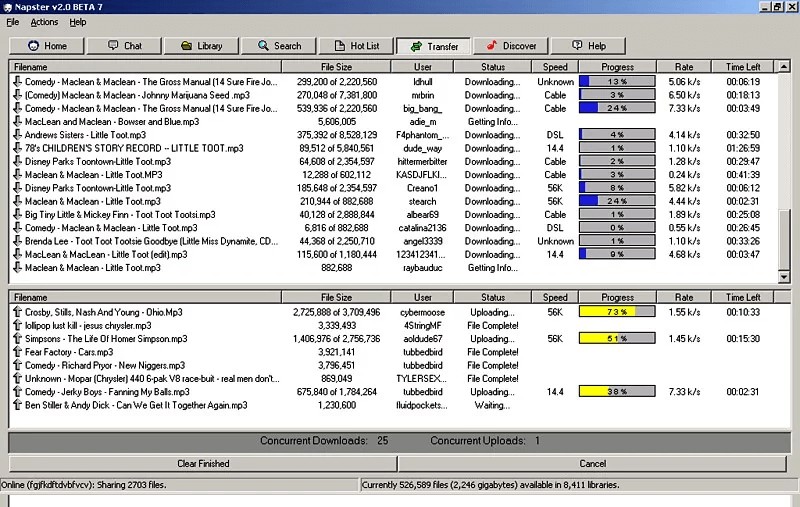Sort downloads by User column header
Image resolution: width=800 pixels, height=507 pixels.
click(422, 67)
